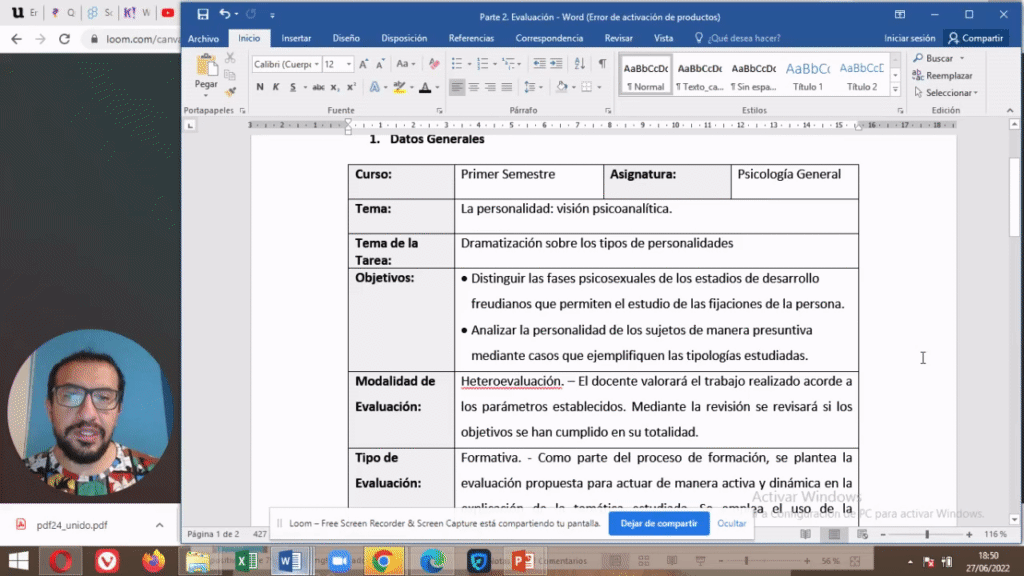
Task: Open the font name dropdown
Action: pos(317,64)
